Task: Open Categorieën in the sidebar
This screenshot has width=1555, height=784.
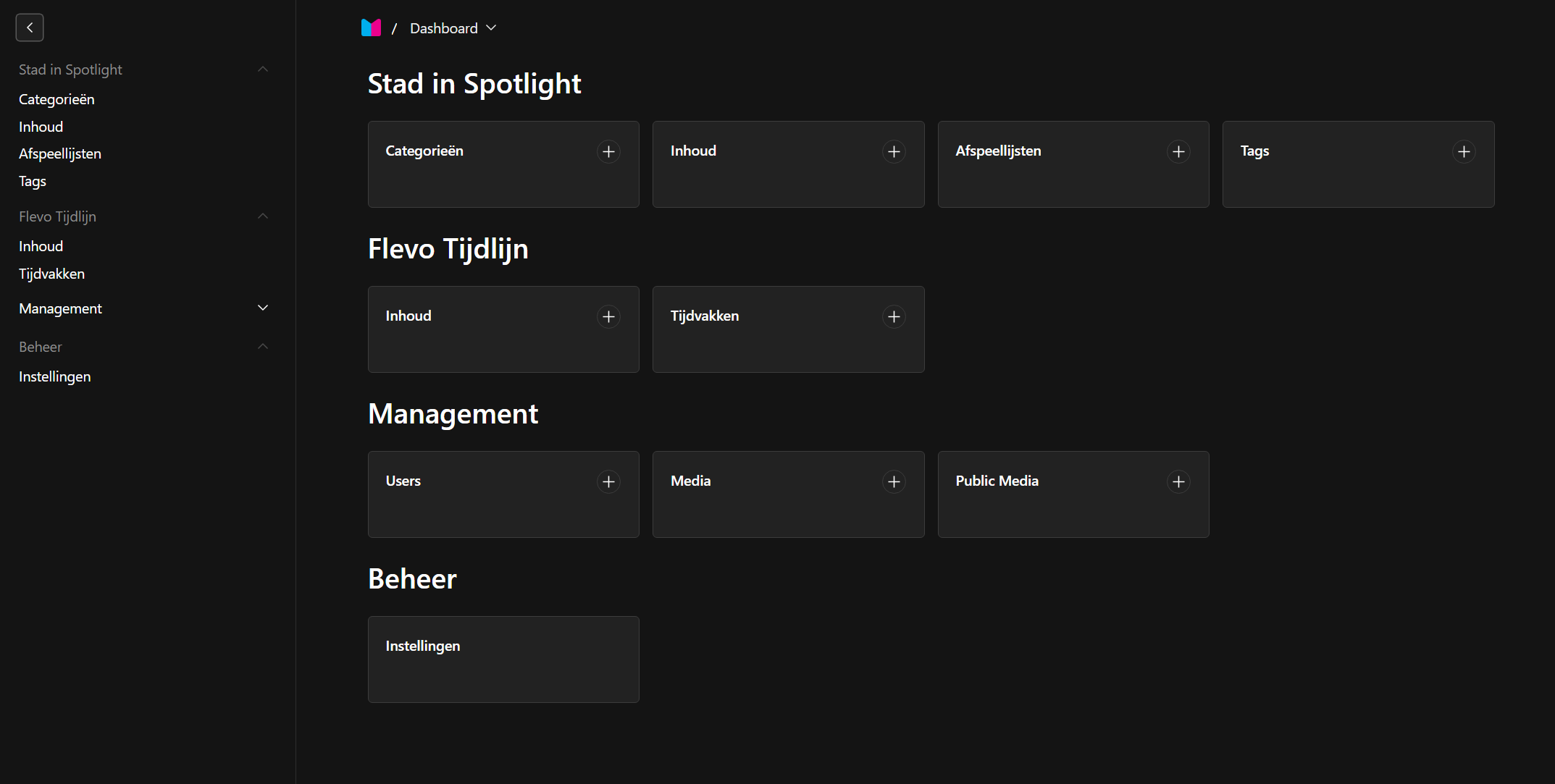Action: [56, 99]
